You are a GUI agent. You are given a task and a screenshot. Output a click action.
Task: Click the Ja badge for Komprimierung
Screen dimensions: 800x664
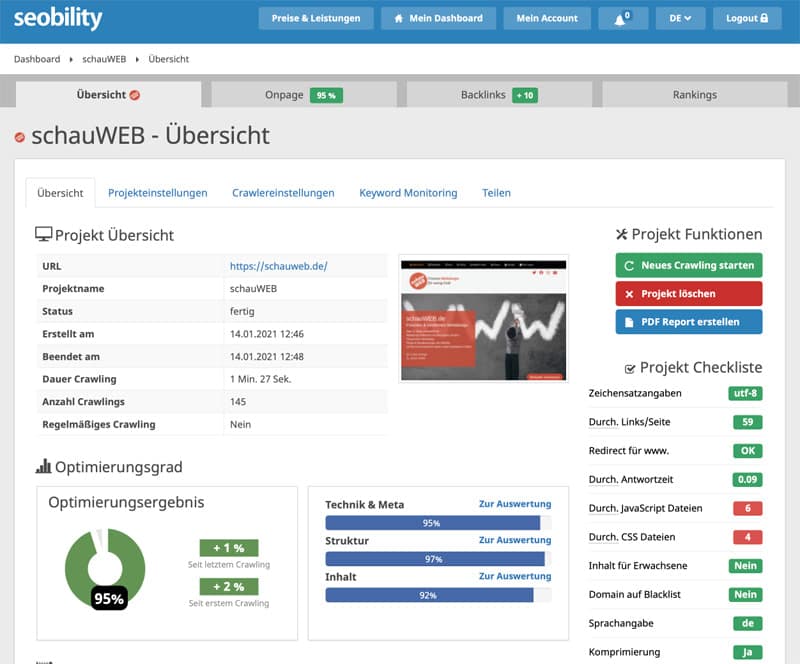coord(747,652)
